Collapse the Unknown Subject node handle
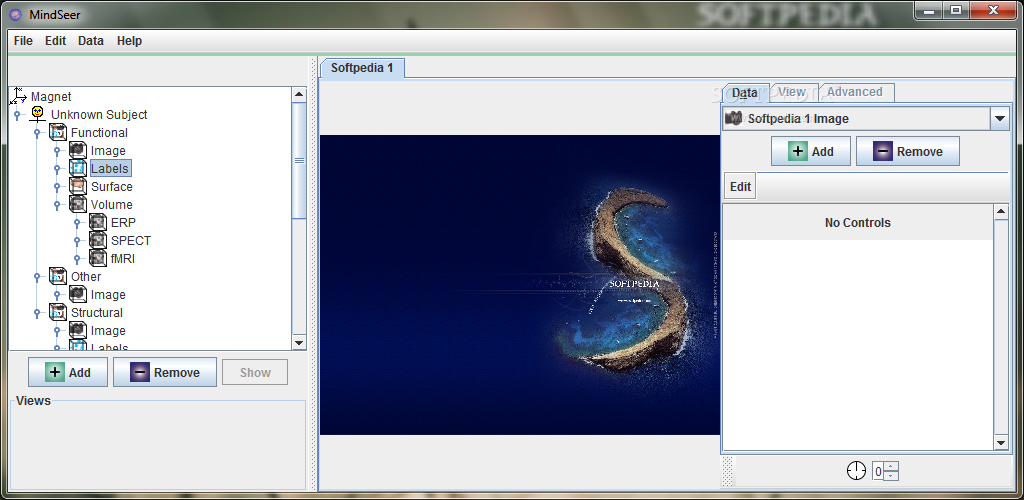The height and width of the screenshot is (500, 1024). click(x=17, y=115)
